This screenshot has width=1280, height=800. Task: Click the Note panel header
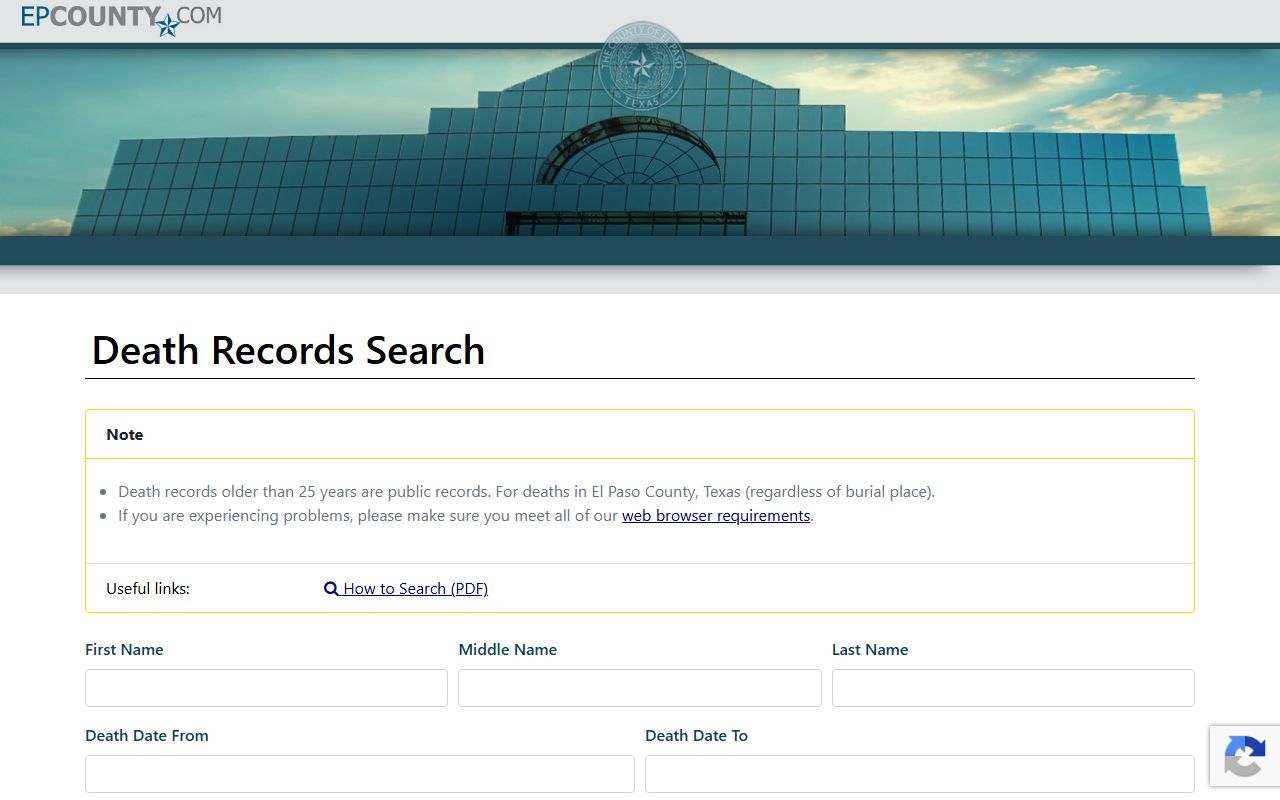(640, 434)
